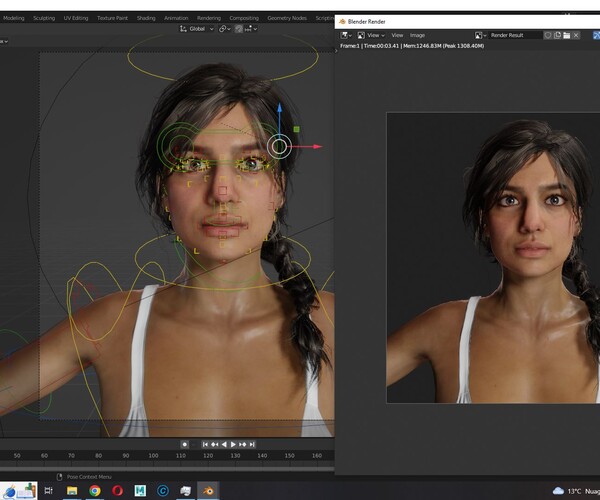This screenshot has height=500, width=600.
Task: Open weather widget showing 13°C
Action: pyautogui.click(x=576, y=491)
